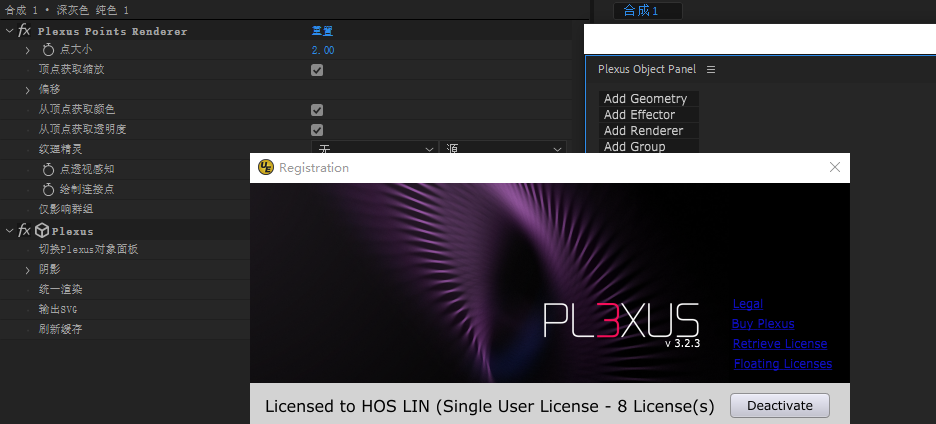Switch to the 合成1 composition tab
The image size is (936, 424).
(x=643, y=11)
